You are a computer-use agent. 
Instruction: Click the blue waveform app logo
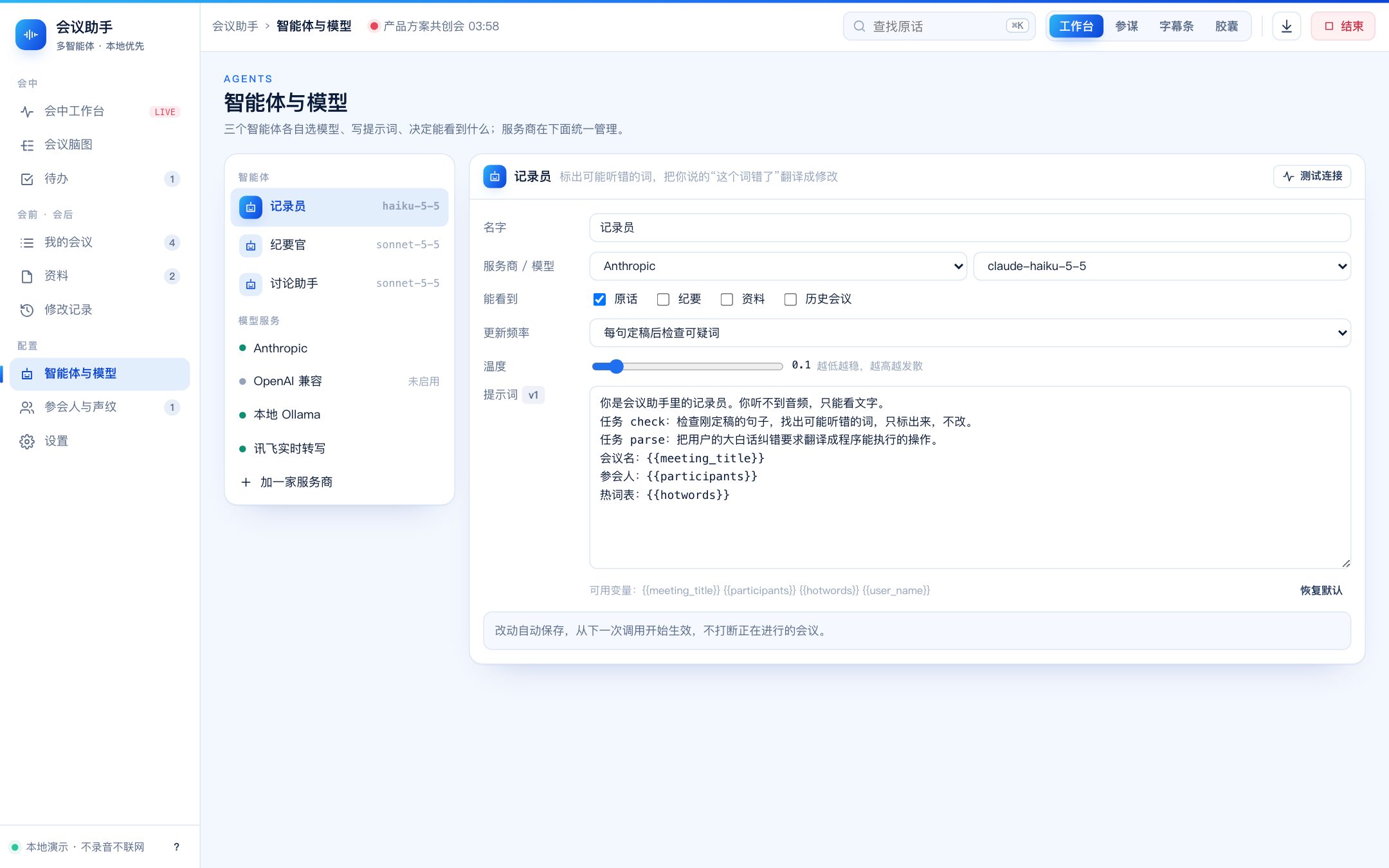[x=31, y=35]
